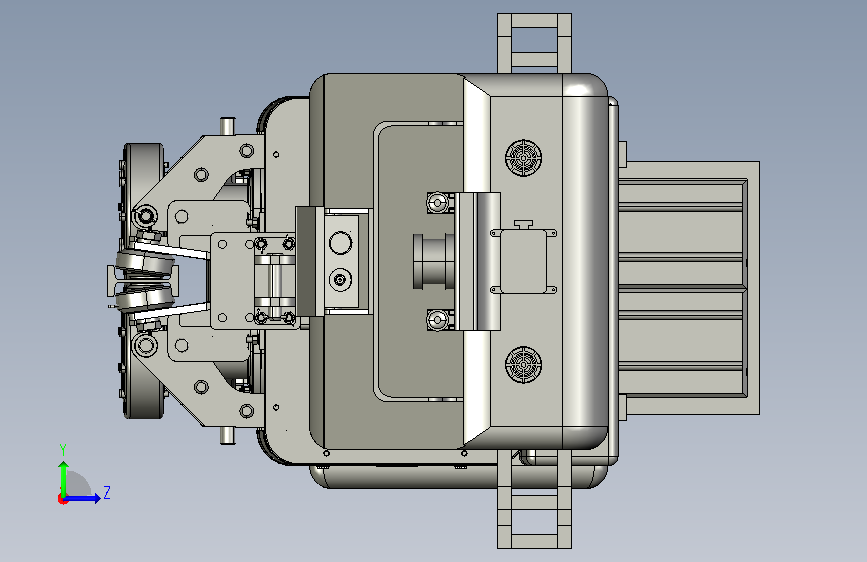
Task: Select the lower round cap beside the spool
Action: (437, 320)
